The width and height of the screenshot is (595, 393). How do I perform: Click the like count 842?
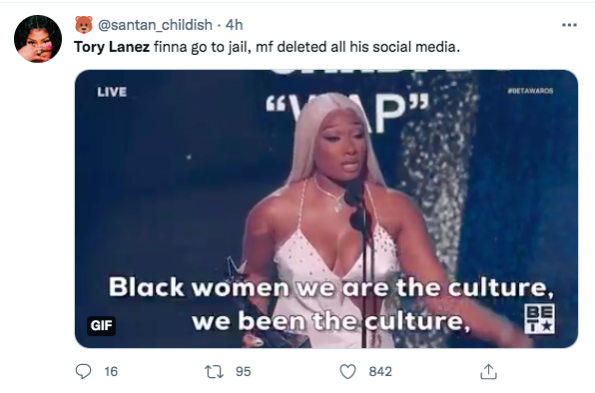click(380, 371)
